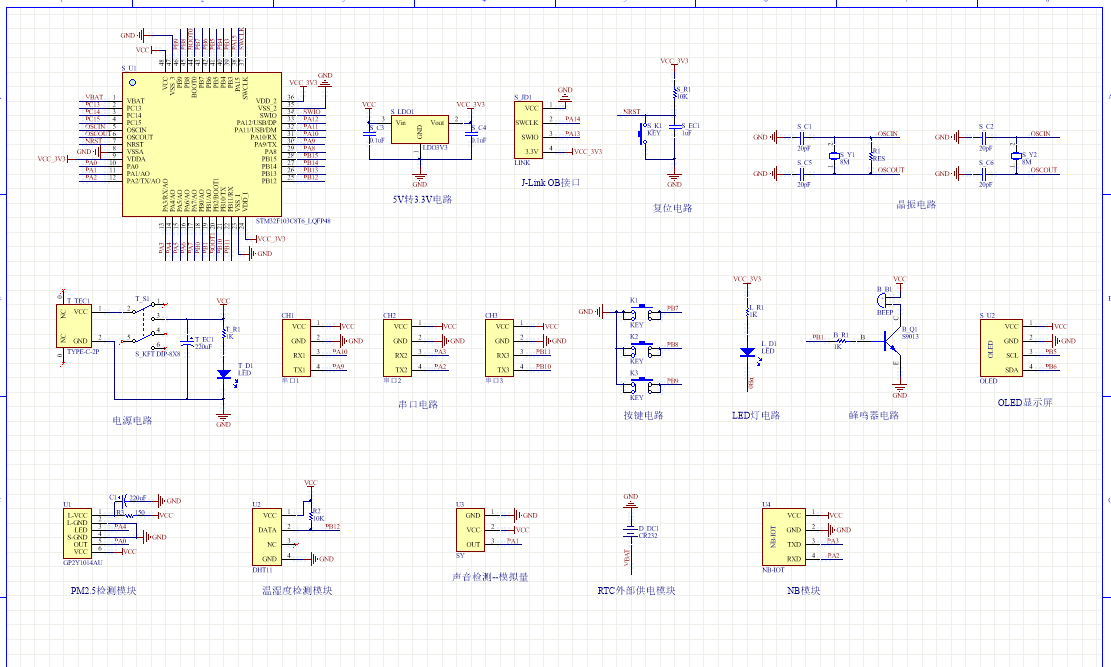The height and width of the screenshot is (667, 1111).
Task: Click the SY sound detection module U3
Action: click(x=470, y=529)
